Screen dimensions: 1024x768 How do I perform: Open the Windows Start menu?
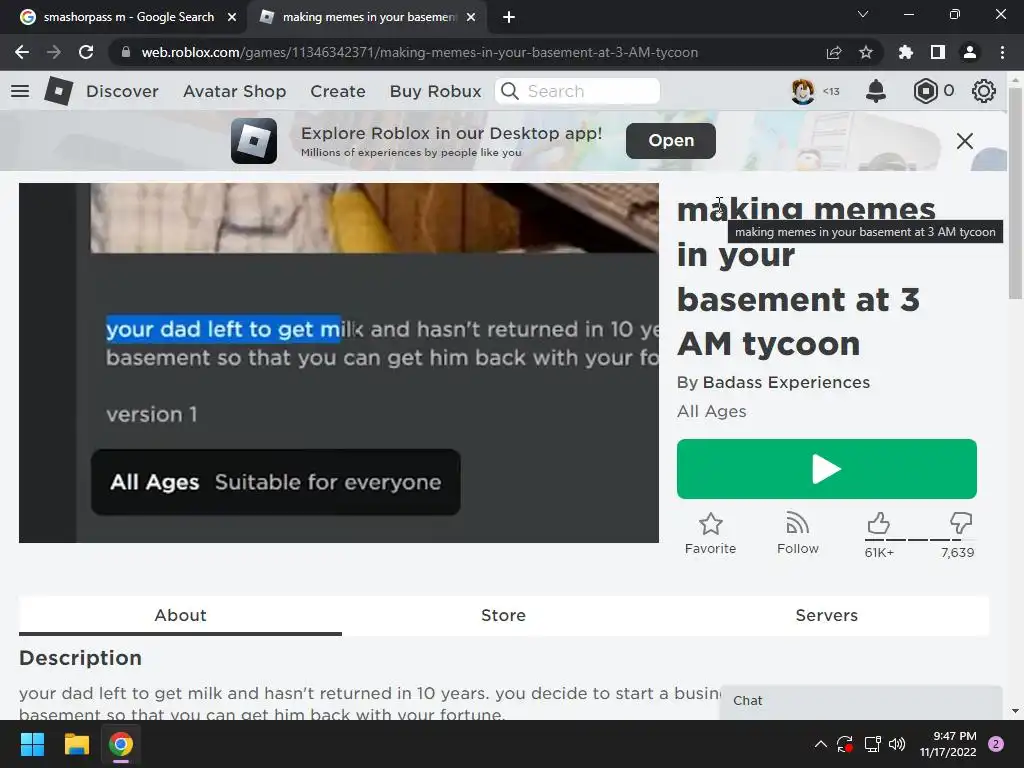click(x=32, y=744)
